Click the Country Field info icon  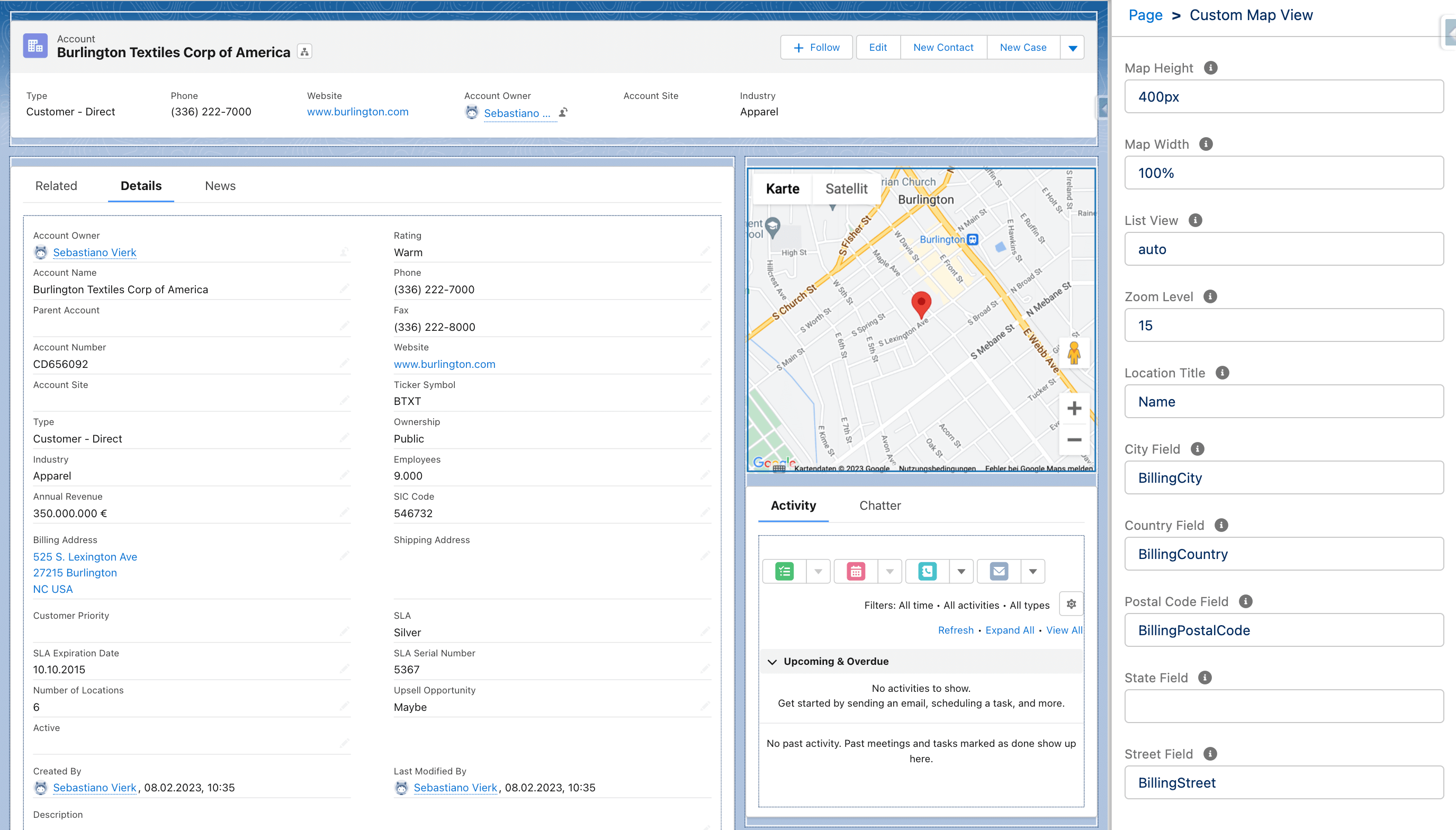coord(1221,525)
